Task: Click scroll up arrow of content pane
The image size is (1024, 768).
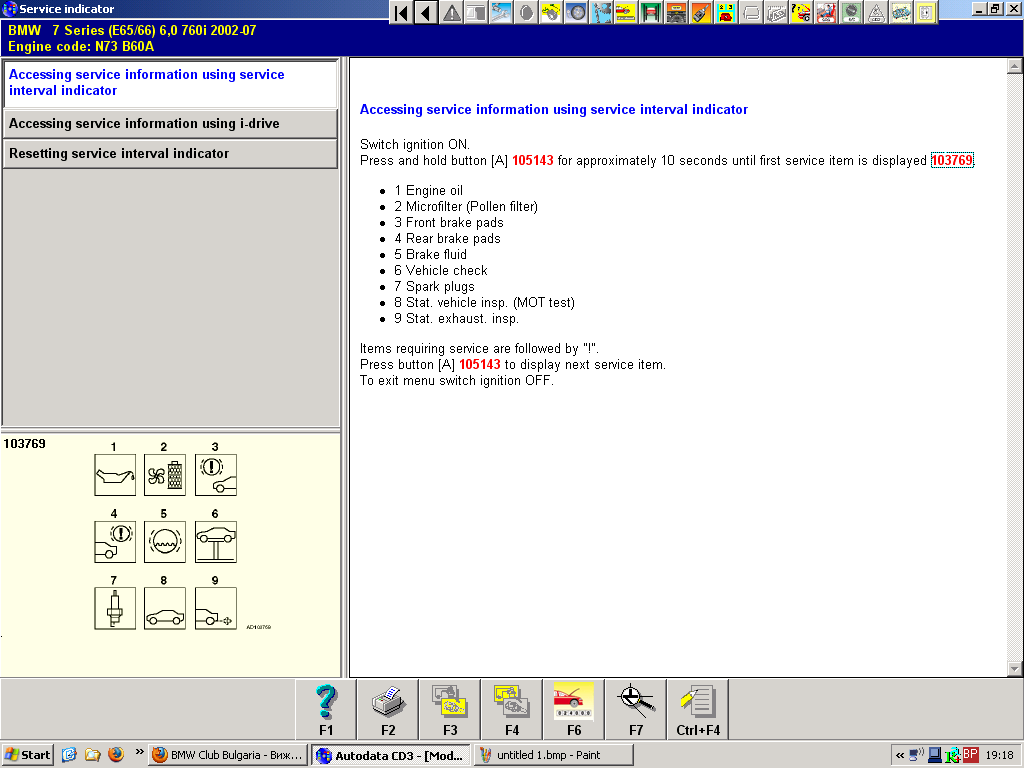Action: 1014,66
